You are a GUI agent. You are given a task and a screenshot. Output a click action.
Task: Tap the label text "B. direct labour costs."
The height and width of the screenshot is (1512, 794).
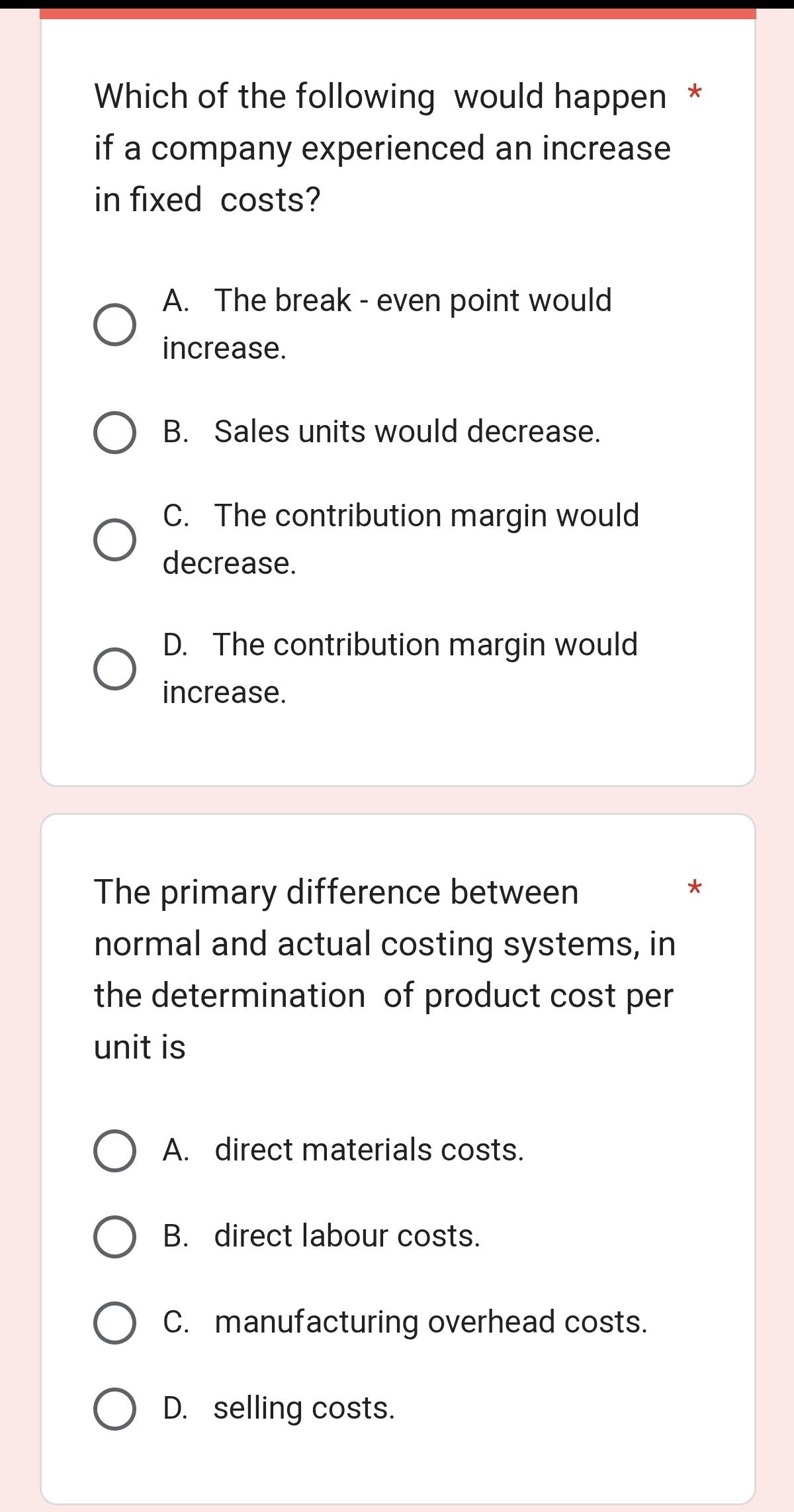322,1236
